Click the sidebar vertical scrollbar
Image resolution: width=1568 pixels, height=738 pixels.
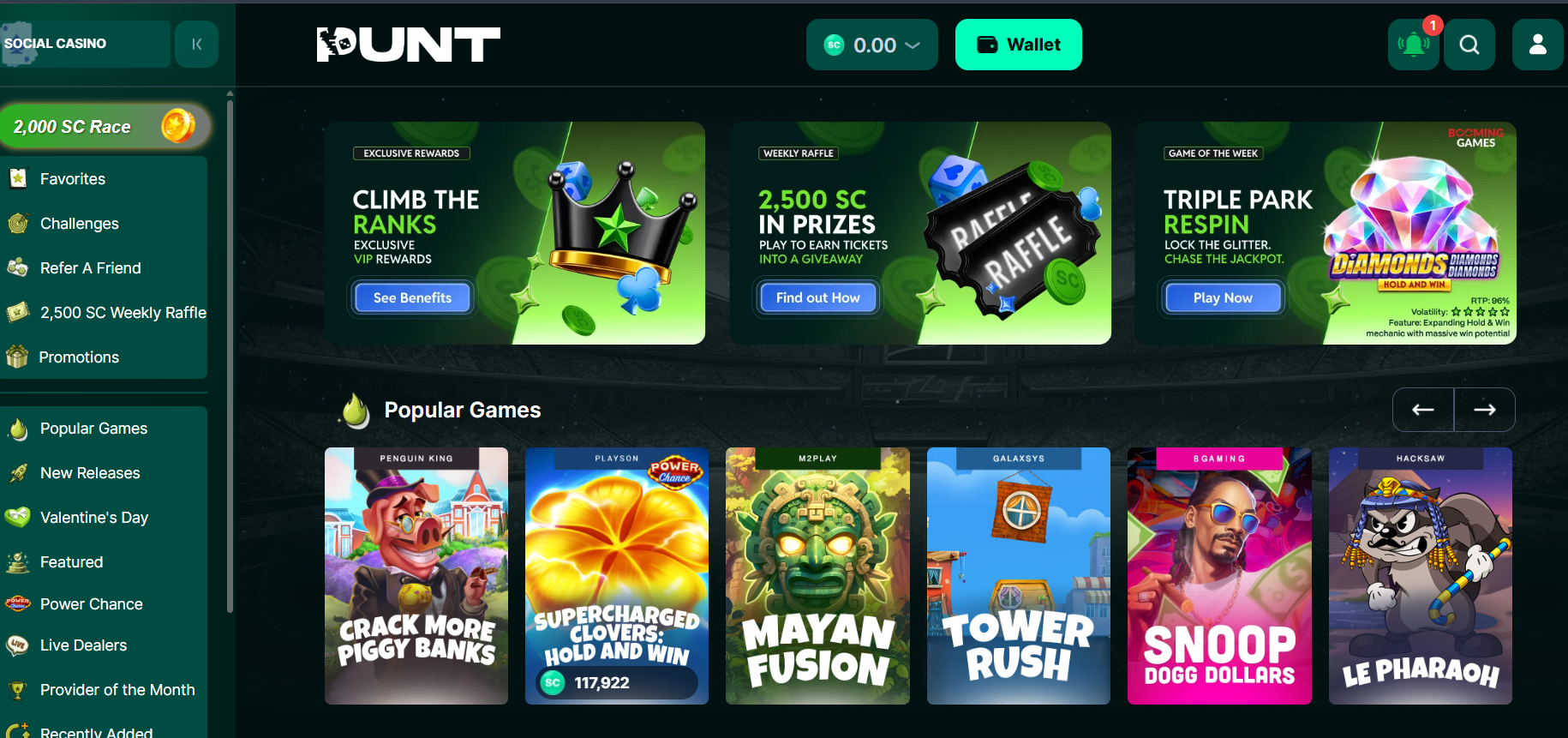tap(230, 356)
